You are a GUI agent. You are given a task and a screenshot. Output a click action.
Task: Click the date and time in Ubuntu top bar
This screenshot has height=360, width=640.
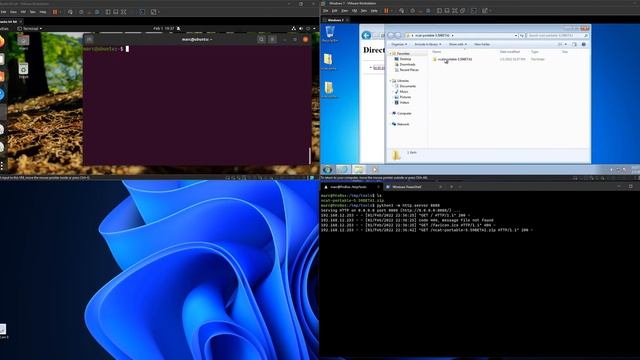164,29
